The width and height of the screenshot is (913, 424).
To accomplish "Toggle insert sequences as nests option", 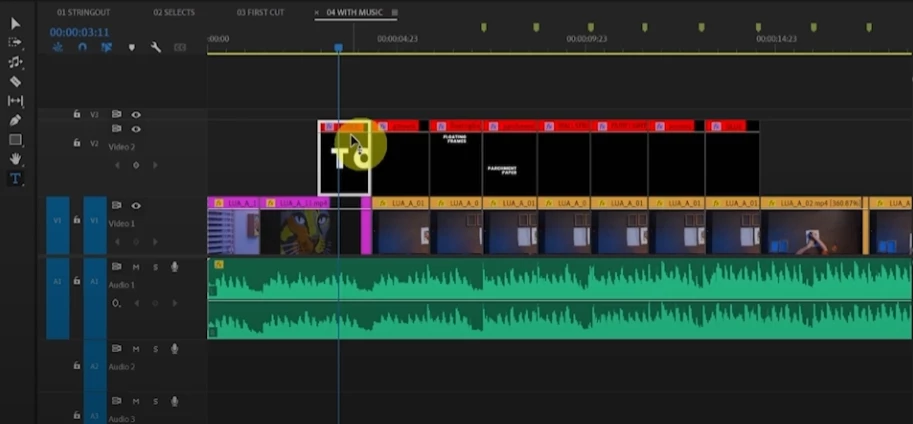I will (x=58, y=47).
